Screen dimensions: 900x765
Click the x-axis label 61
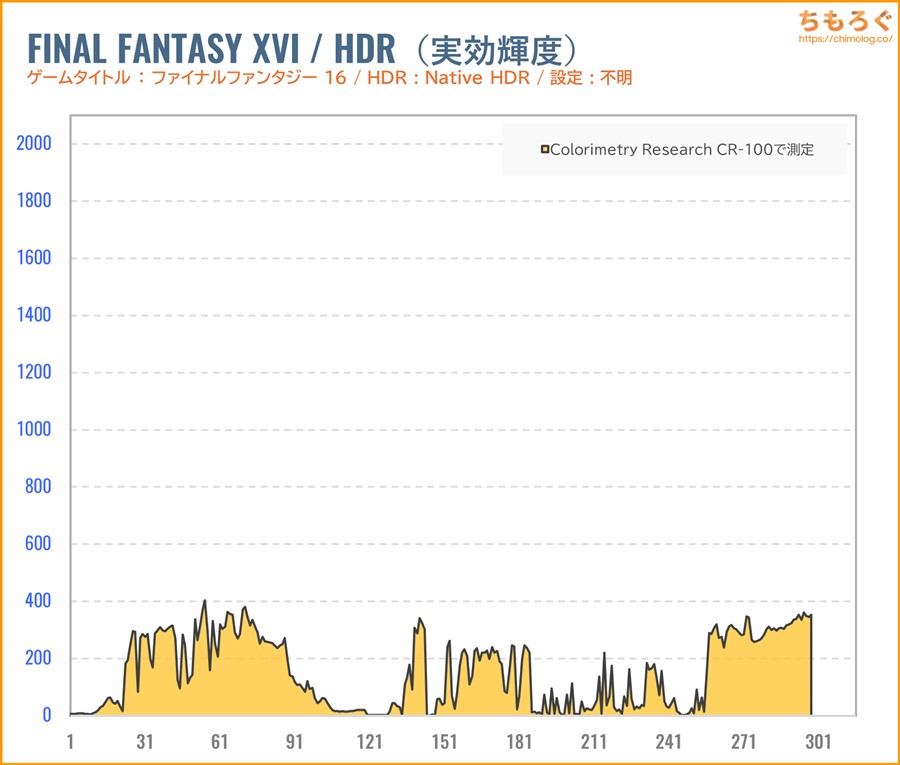[219, 741]
